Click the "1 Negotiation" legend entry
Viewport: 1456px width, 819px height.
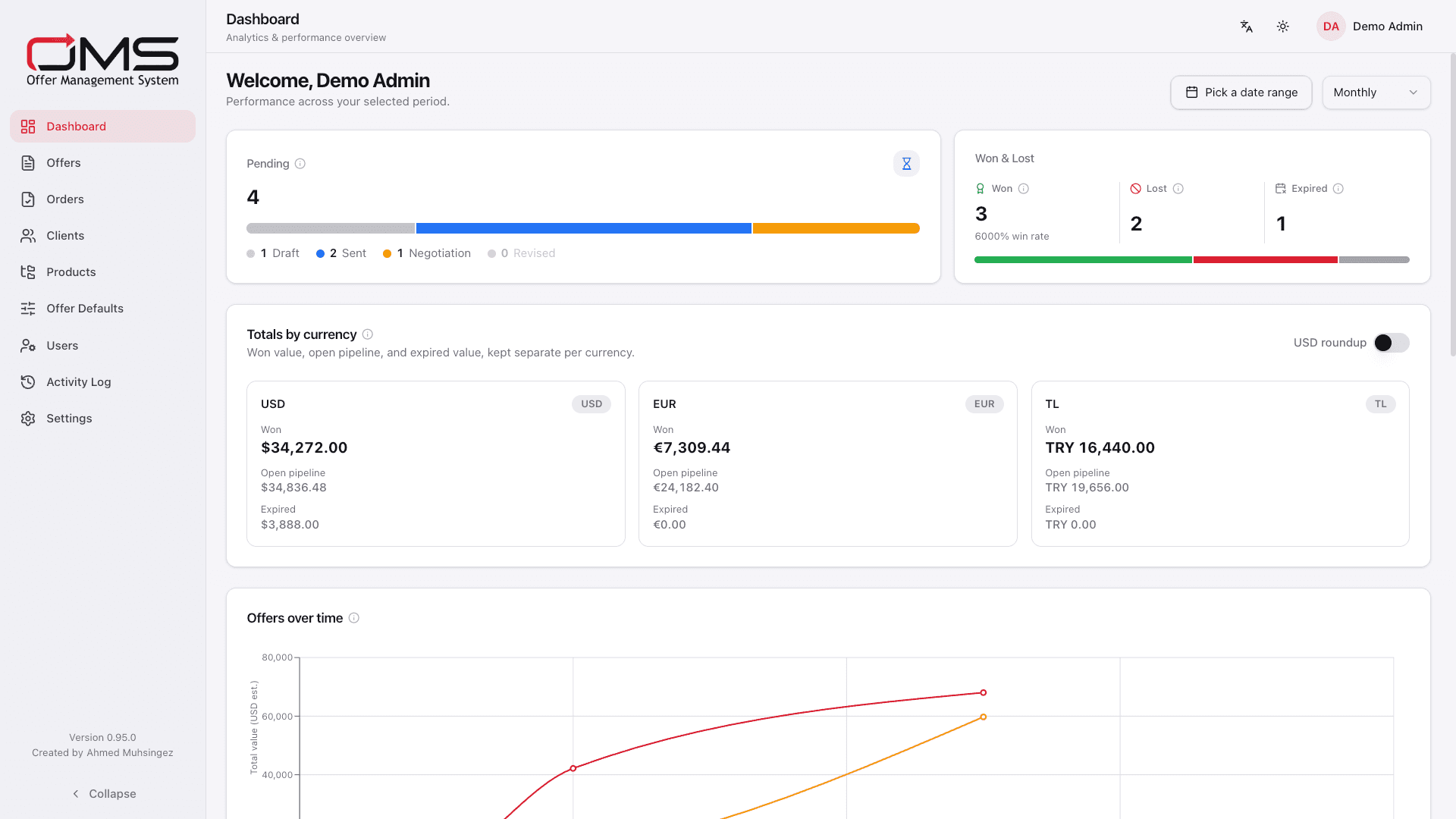coord(427,253)
